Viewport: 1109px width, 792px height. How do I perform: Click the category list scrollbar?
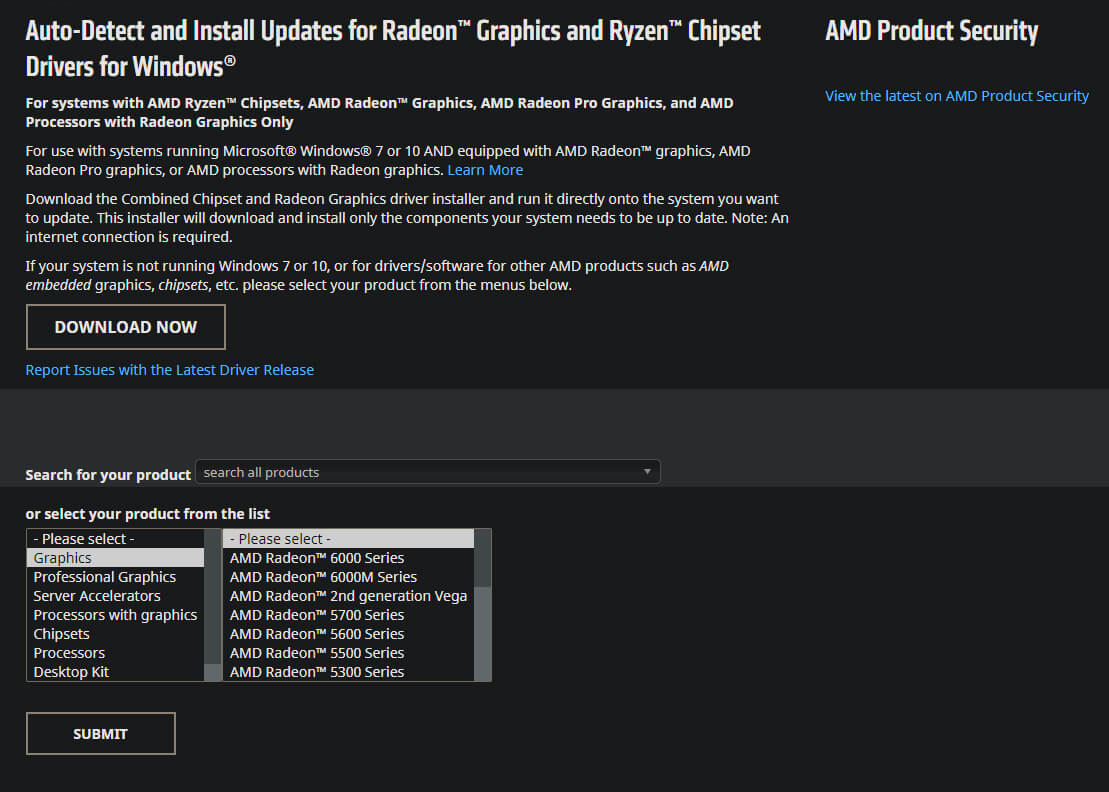click(x=213, y=605)
